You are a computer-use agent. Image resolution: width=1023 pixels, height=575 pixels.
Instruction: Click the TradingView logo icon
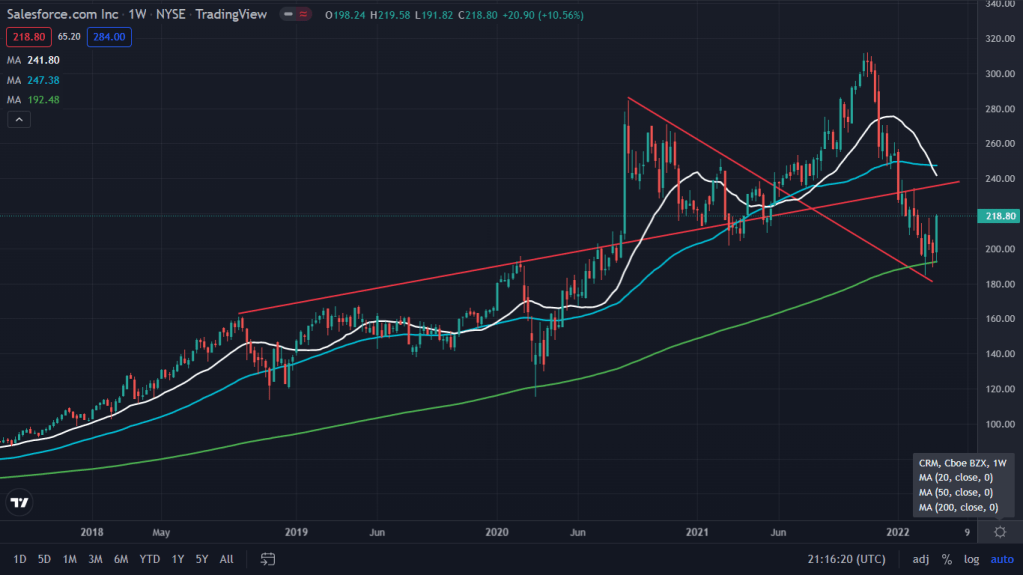click(18, 503)
